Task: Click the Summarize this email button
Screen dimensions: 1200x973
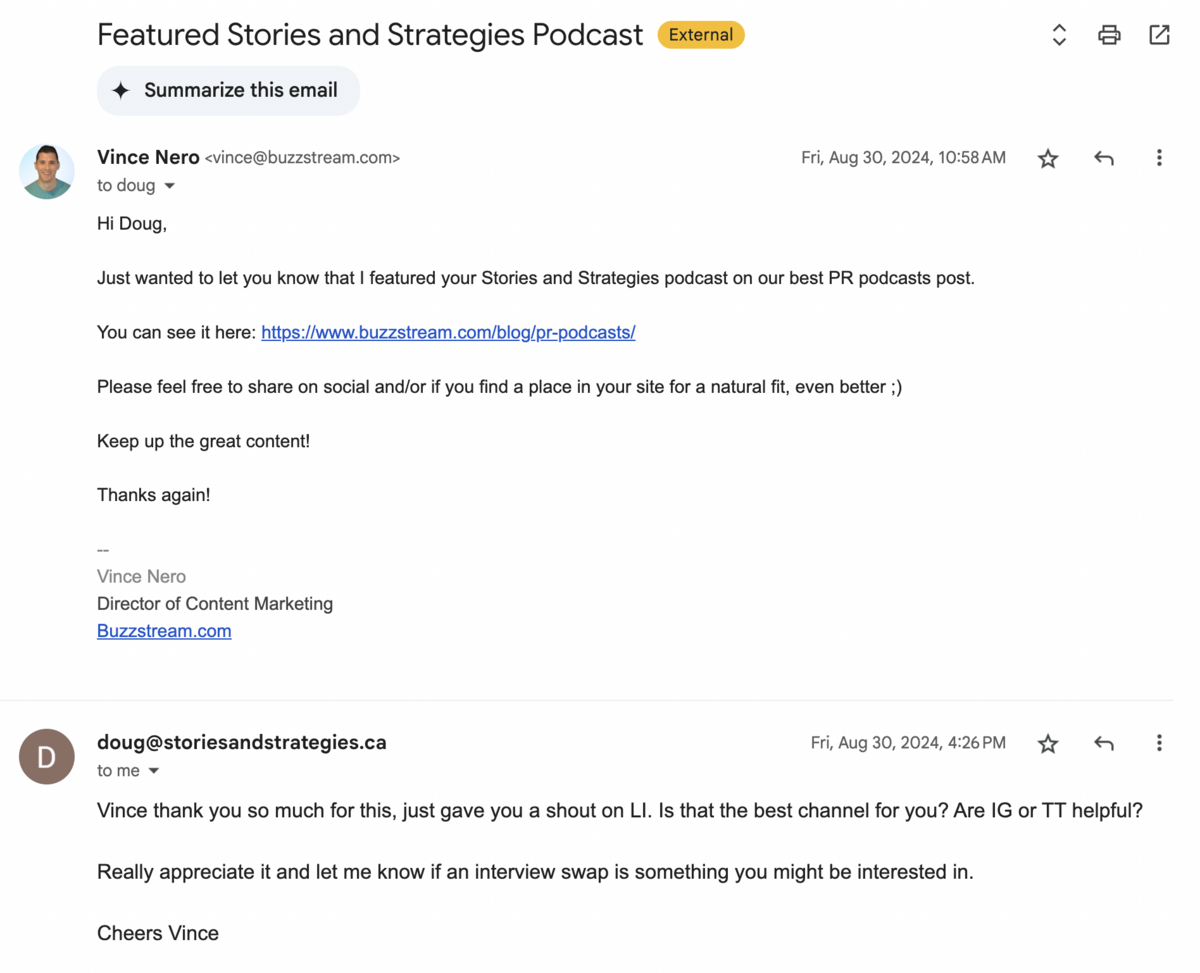Action: pos(228,90)
